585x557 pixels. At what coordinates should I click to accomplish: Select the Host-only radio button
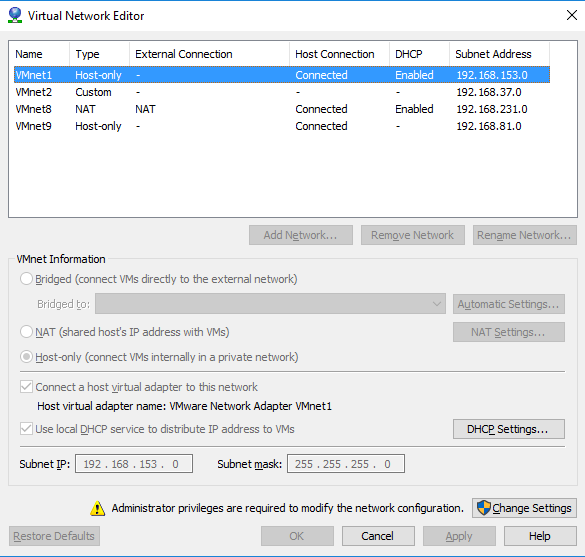(x=26, y=357)
